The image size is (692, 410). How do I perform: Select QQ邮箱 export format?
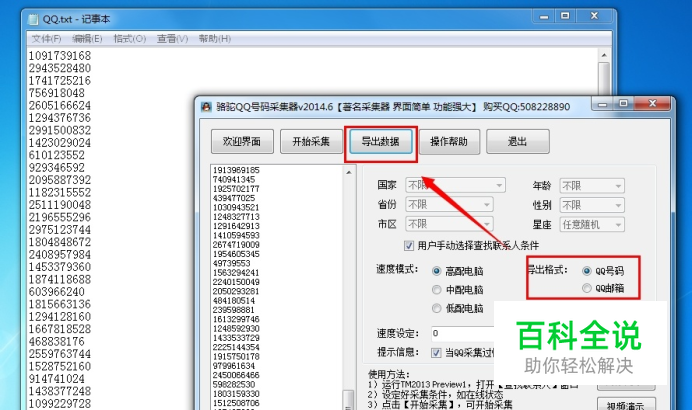[587, 288]
